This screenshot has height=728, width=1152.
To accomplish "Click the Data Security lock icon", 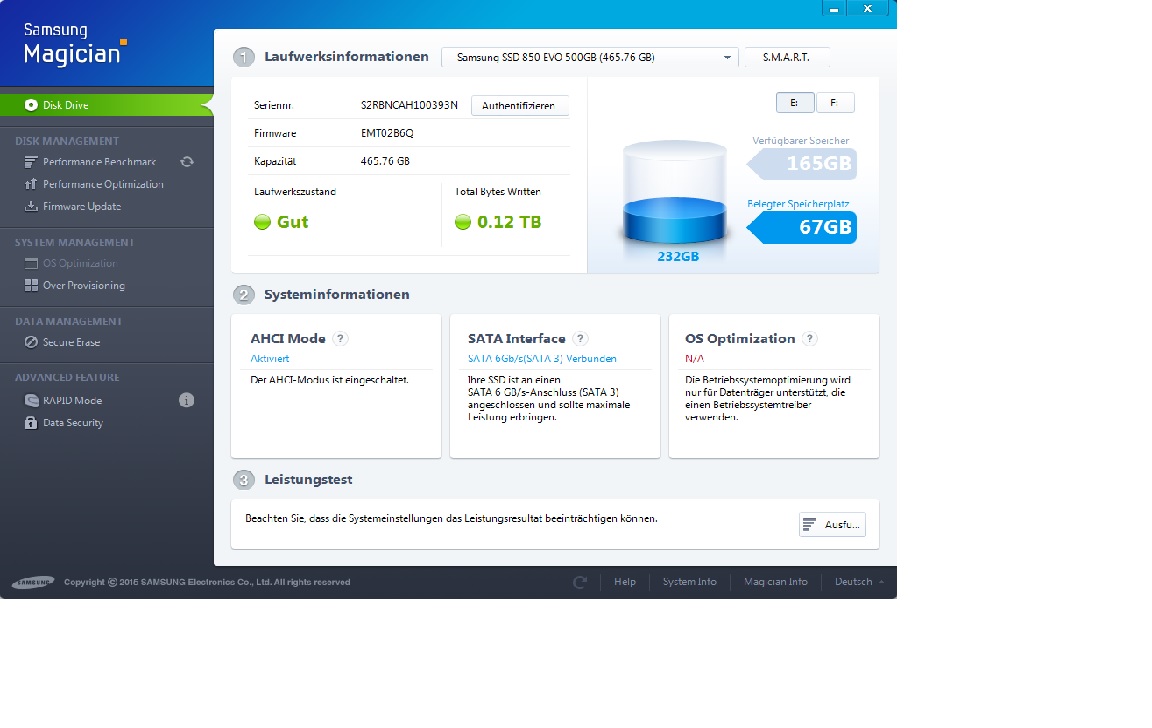I will tap(31, 422).
